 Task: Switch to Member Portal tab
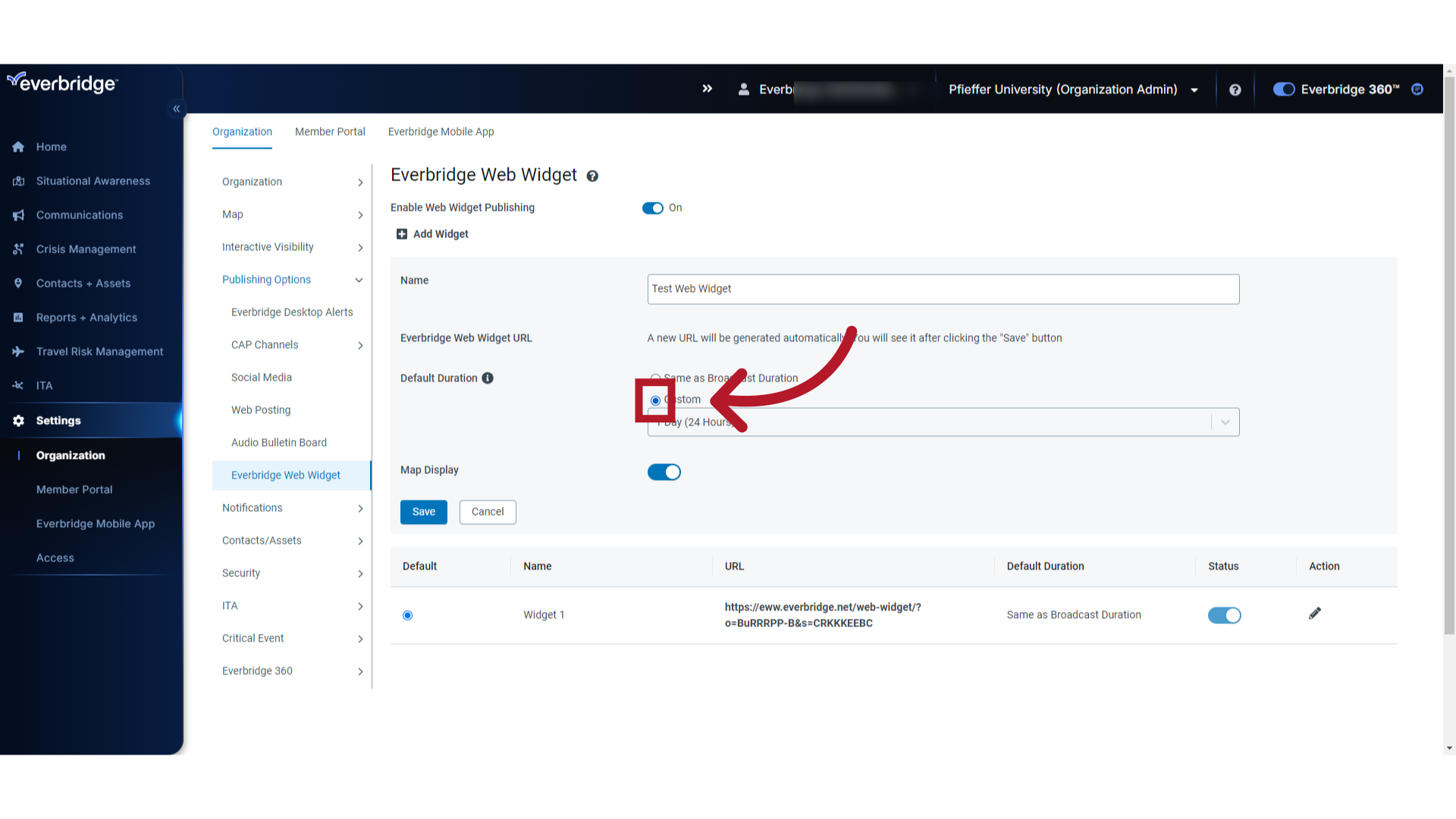click(330, 131)
